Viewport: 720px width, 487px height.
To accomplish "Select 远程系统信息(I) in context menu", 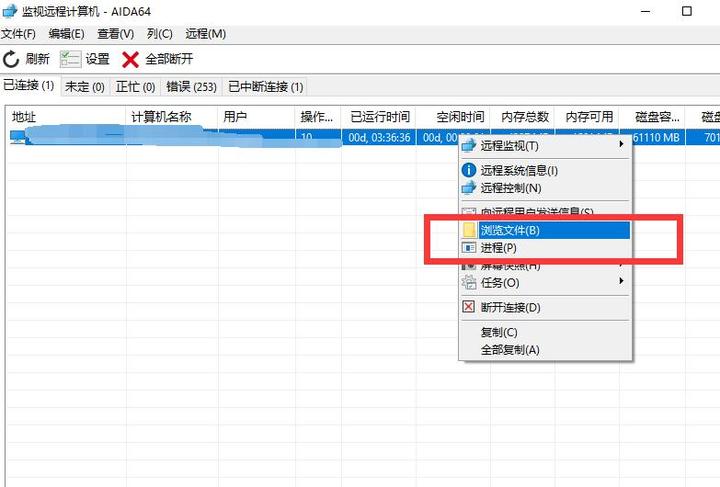I will click(x=546, y=170).
